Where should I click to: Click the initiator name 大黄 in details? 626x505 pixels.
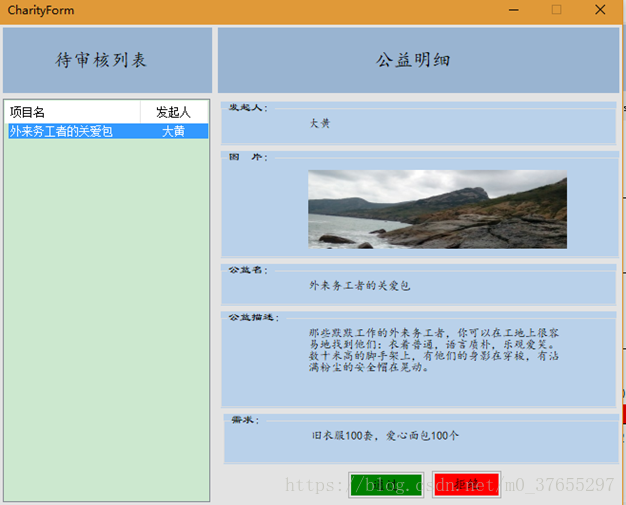click(320, 123)
